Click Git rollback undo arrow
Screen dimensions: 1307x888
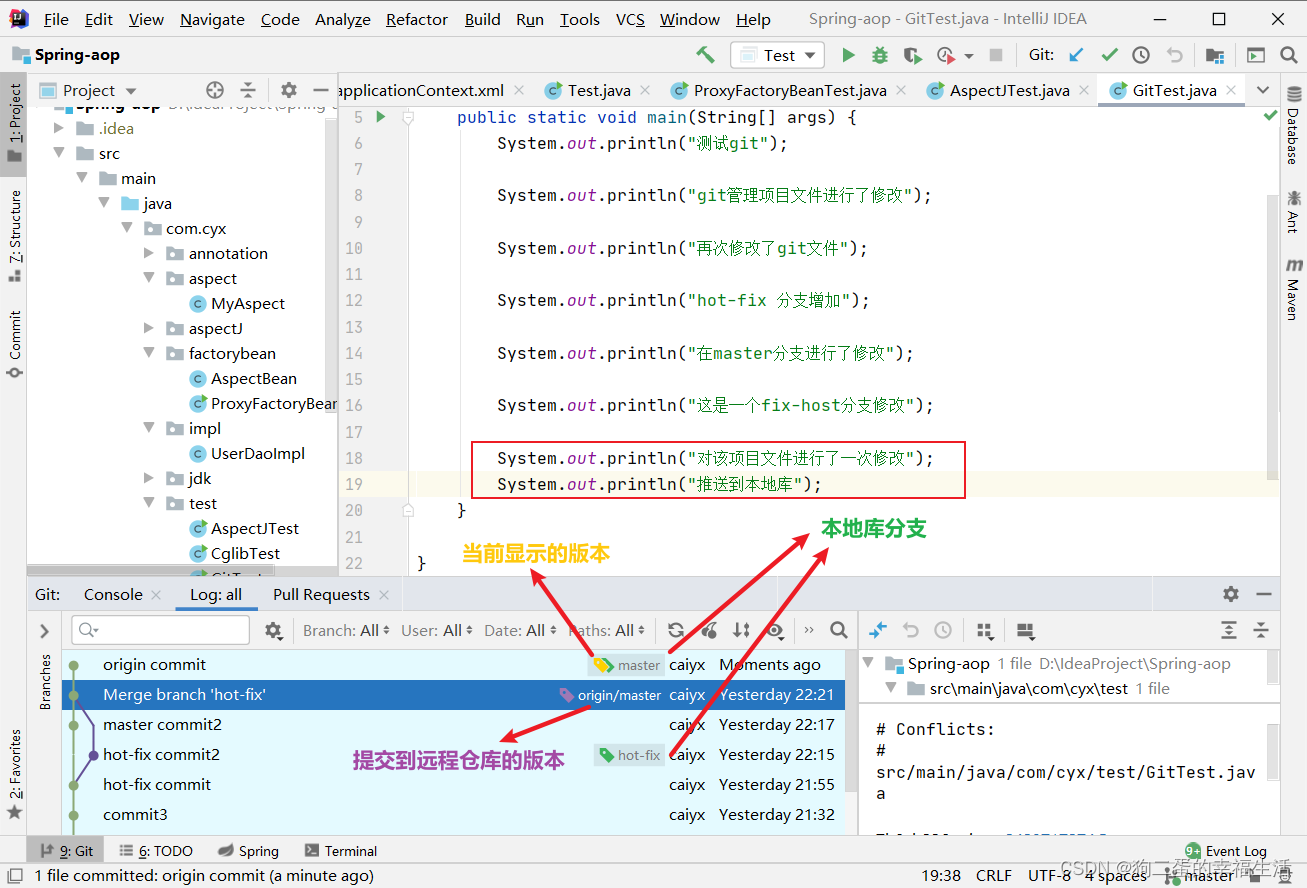point(1174,55)
